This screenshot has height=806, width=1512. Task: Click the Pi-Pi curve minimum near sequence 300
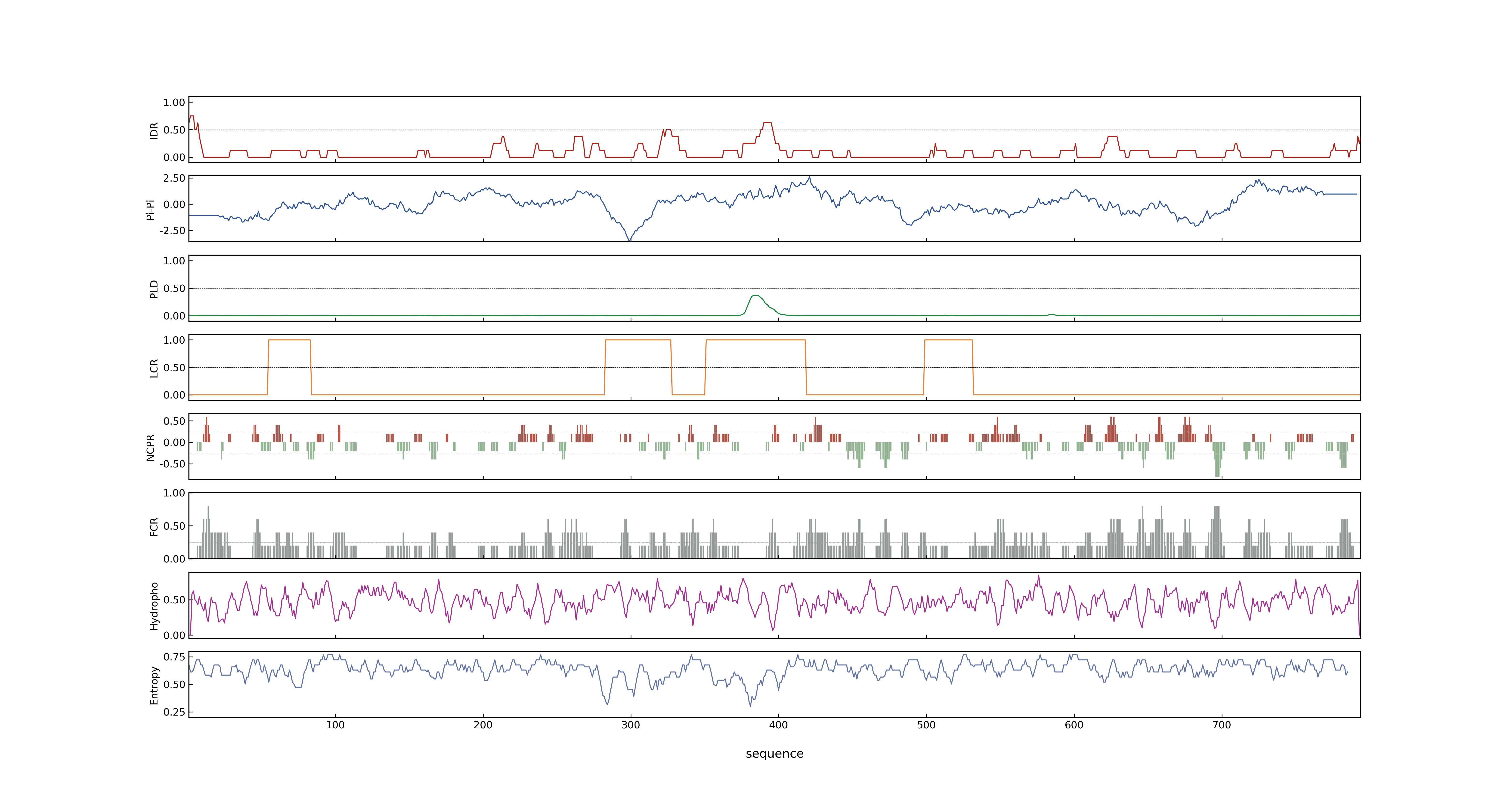pos(630,241)
